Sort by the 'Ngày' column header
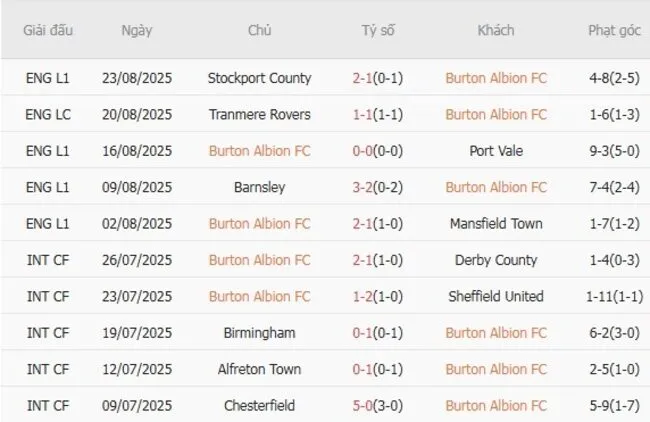 [x=137, y=30]
